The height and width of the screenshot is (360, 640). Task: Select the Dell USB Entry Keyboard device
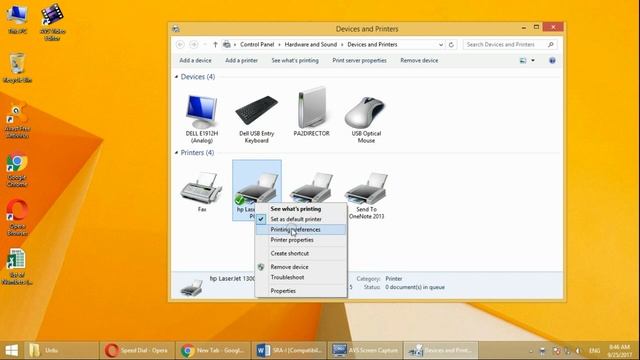256,118
